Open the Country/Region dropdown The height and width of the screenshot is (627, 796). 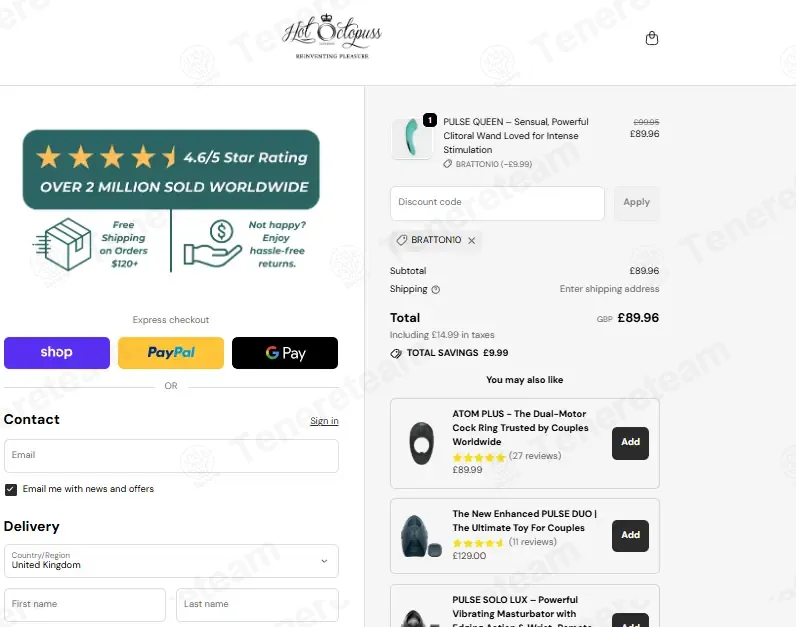click(171, 561)
